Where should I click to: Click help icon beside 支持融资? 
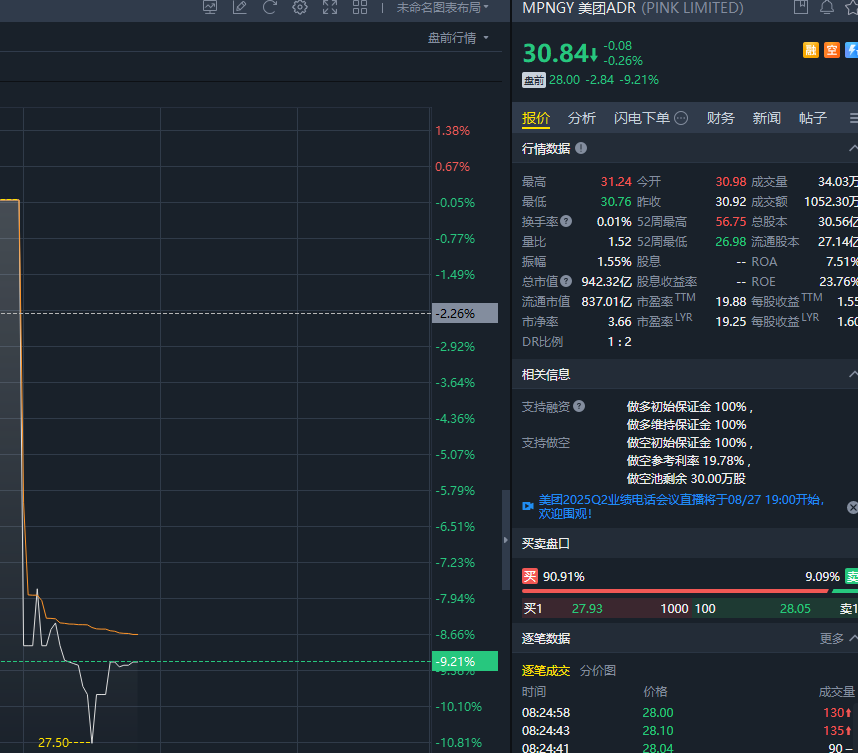(579, 406)
